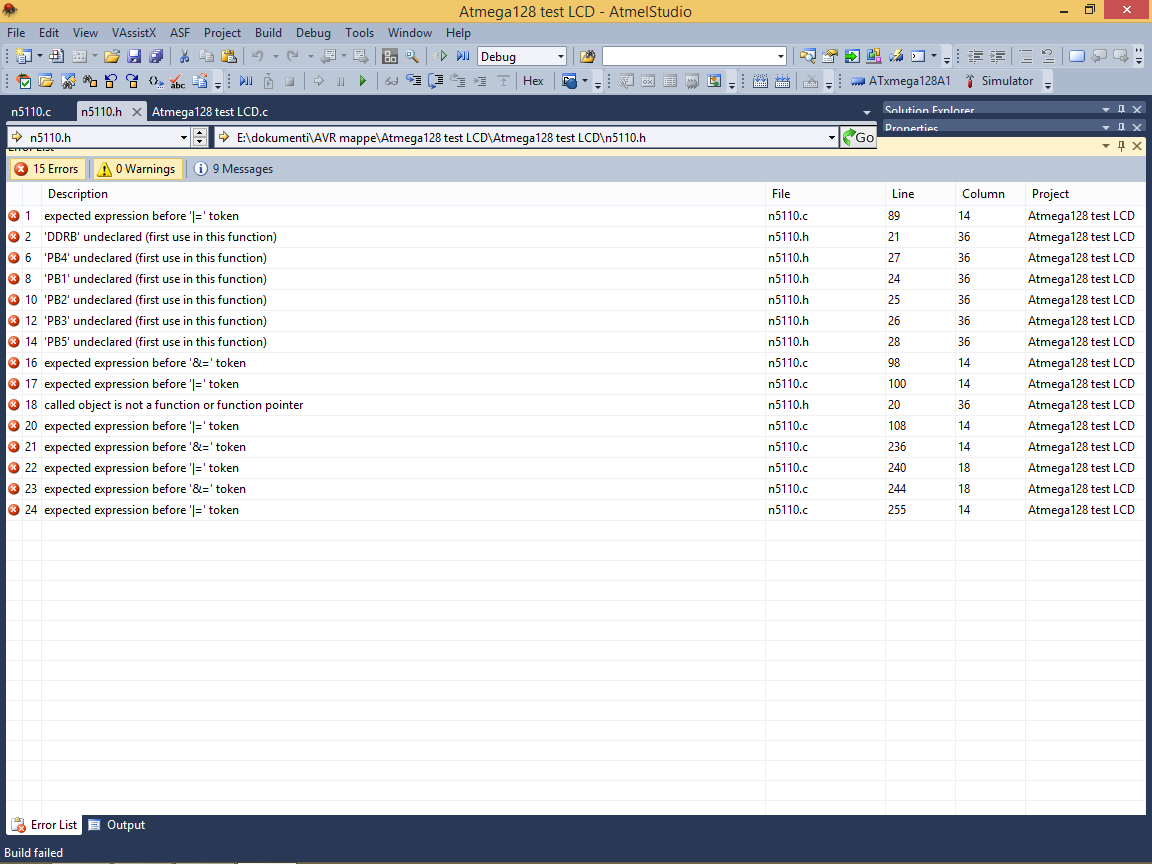Click the Cut scissors icon
This screenshot has width=1152, height=864.
[184, 57]
